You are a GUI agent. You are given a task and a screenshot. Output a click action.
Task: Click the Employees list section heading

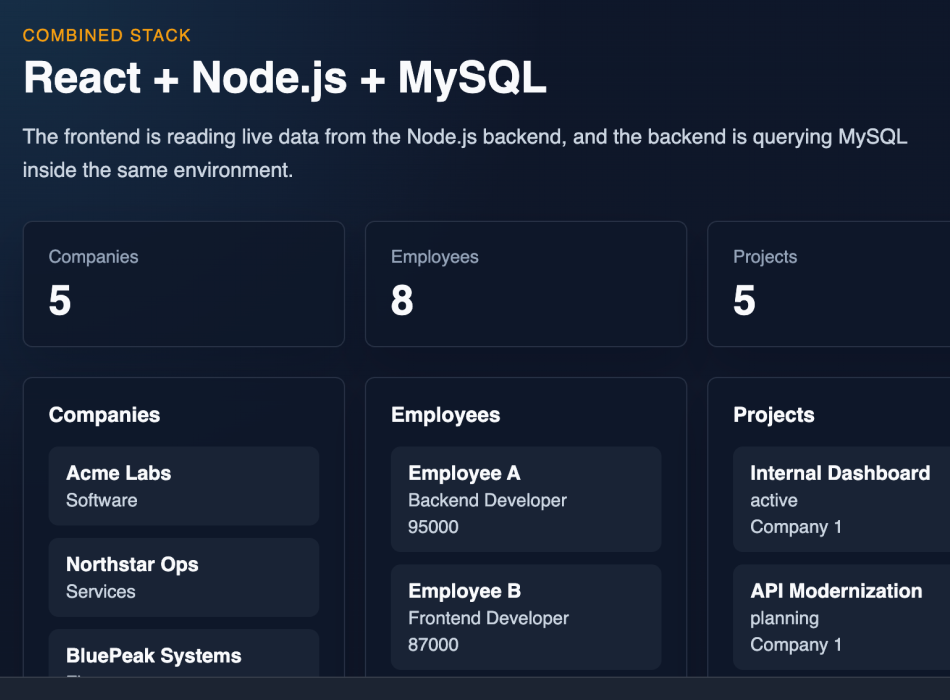coord(445,415)
